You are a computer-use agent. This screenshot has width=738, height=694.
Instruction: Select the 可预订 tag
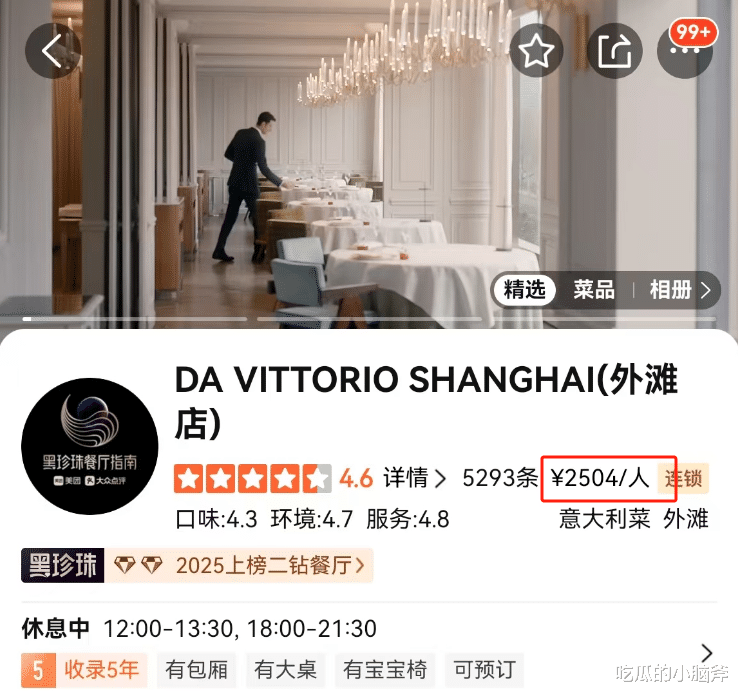484,670
